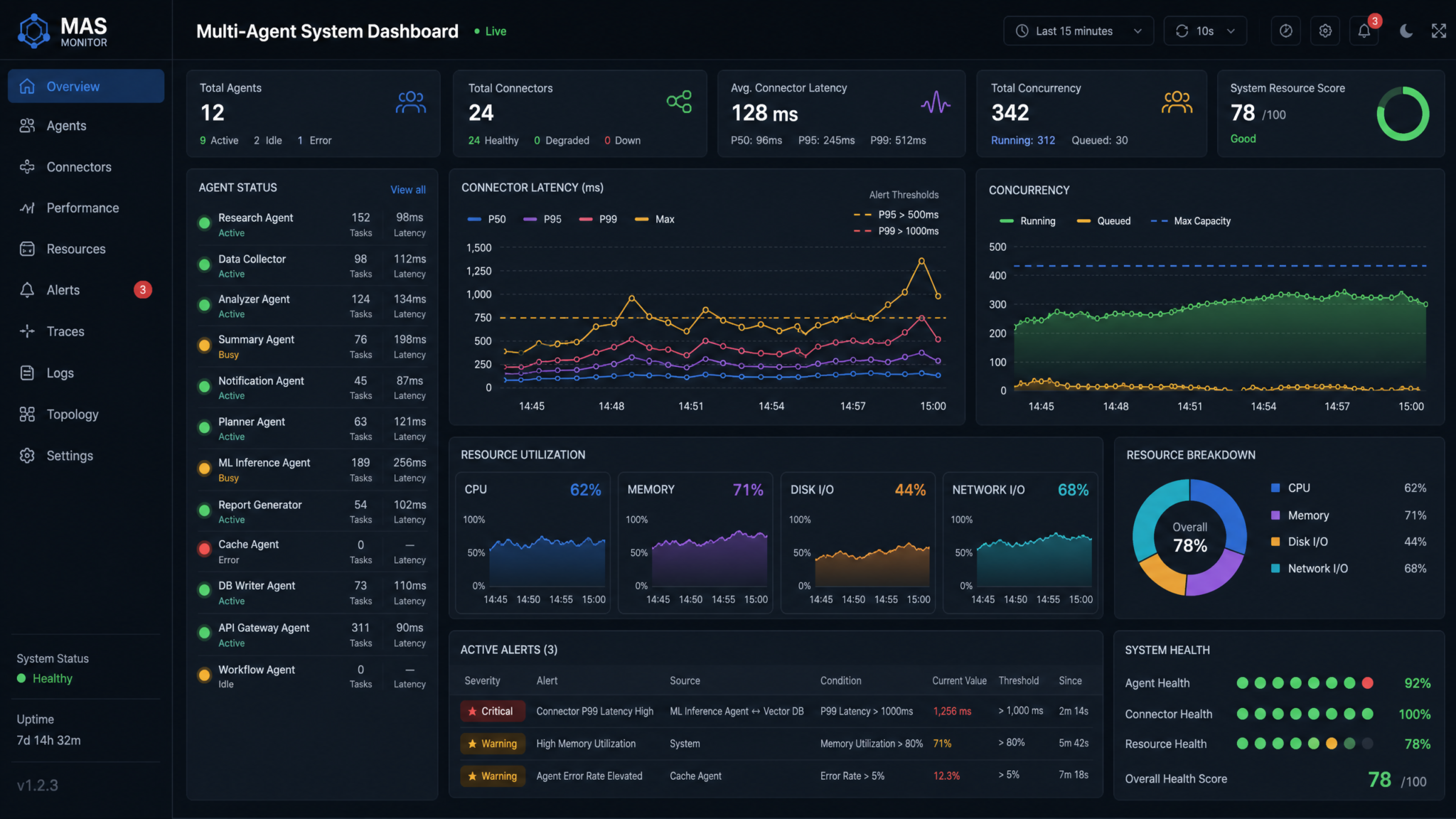
Task: Go to Topology menu item
Action: click(x=86, y=414)
